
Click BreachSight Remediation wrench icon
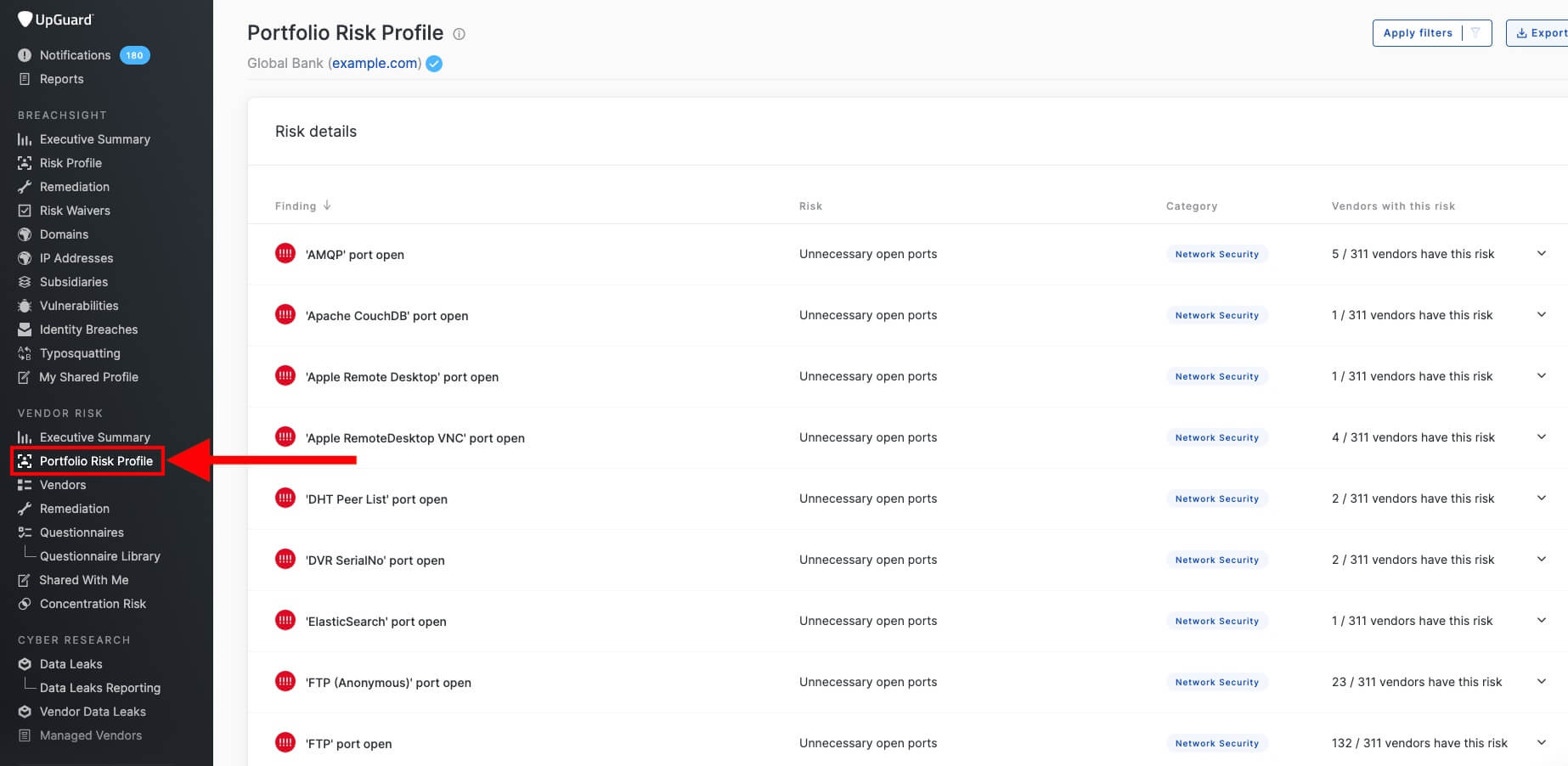[x=25, y=187]
